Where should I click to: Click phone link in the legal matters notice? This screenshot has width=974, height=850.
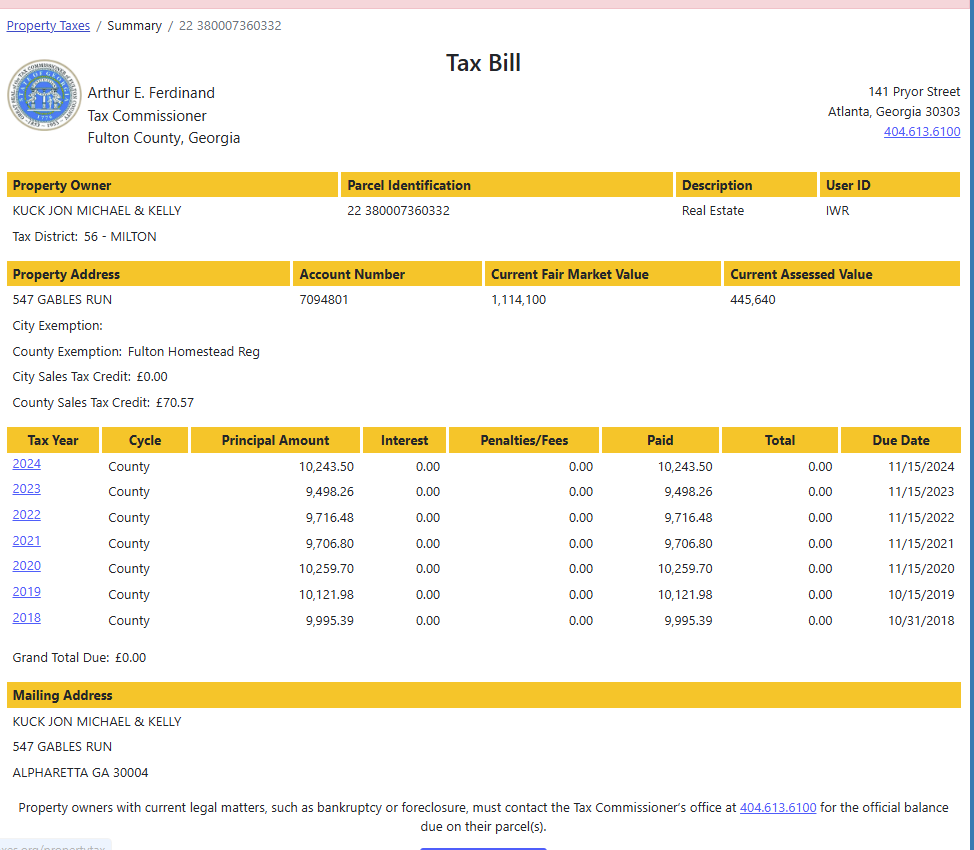(778, 808)
